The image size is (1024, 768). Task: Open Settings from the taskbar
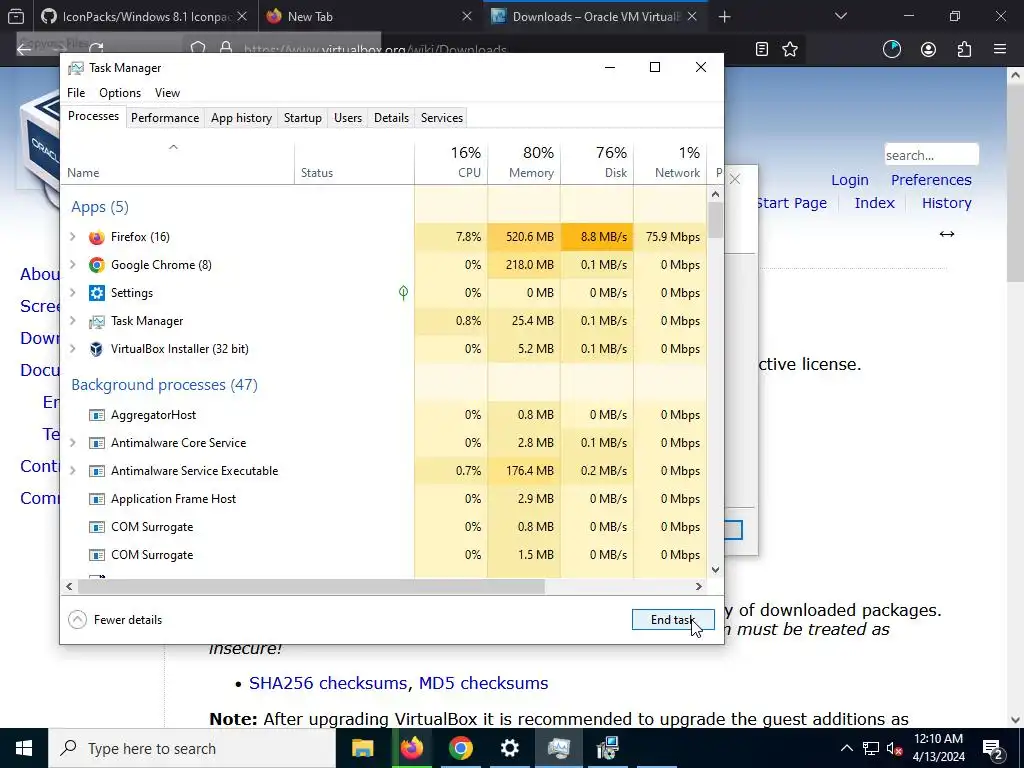pos(509,748)
